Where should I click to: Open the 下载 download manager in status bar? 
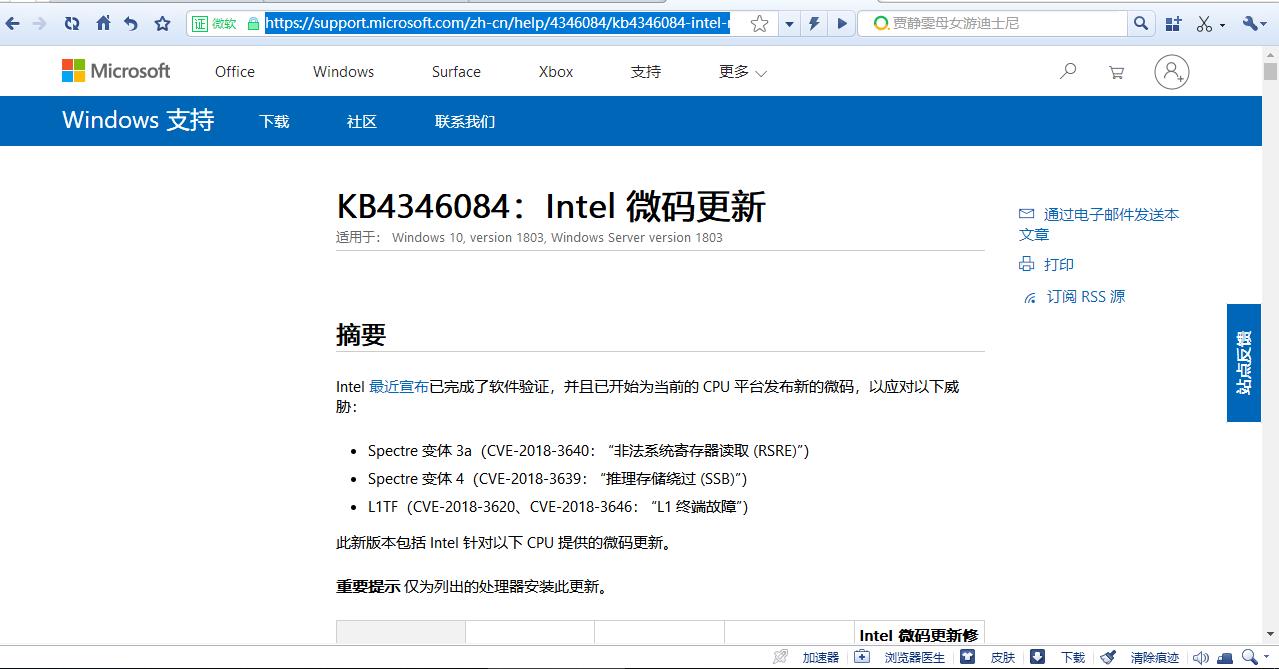tap(1072, 657)
